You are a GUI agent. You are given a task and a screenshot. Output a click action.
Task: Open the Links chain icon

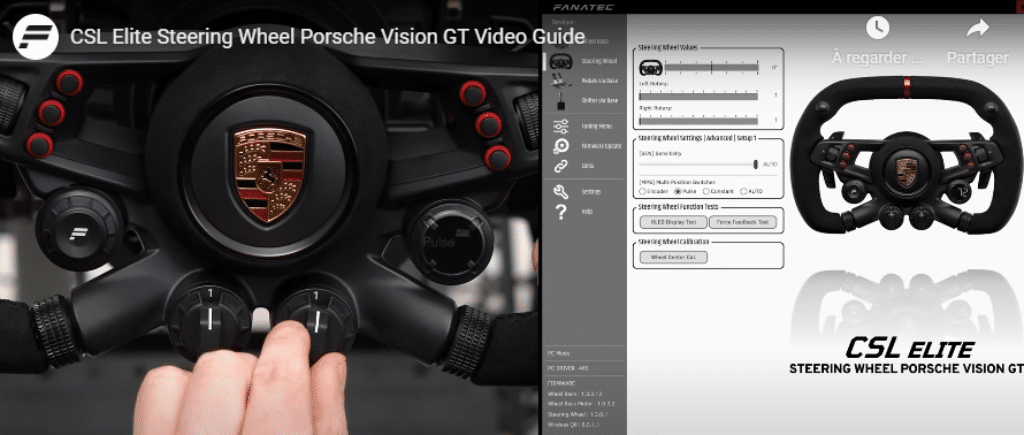click(x=560, y=166)
